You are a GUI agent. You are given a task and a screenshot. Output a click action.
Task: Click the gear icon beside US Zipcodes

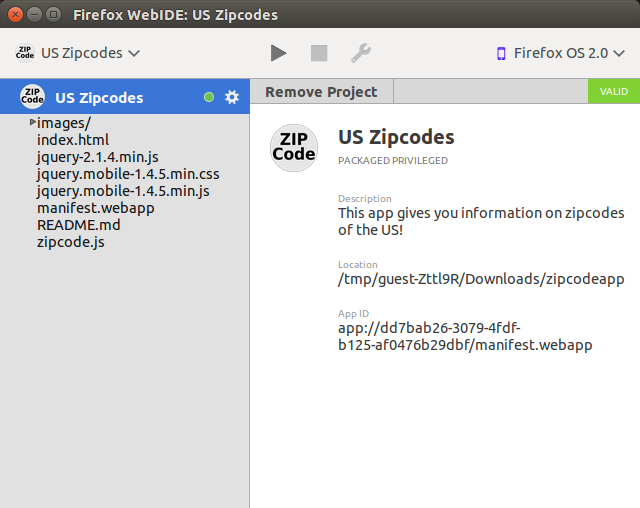coord(232,97)
